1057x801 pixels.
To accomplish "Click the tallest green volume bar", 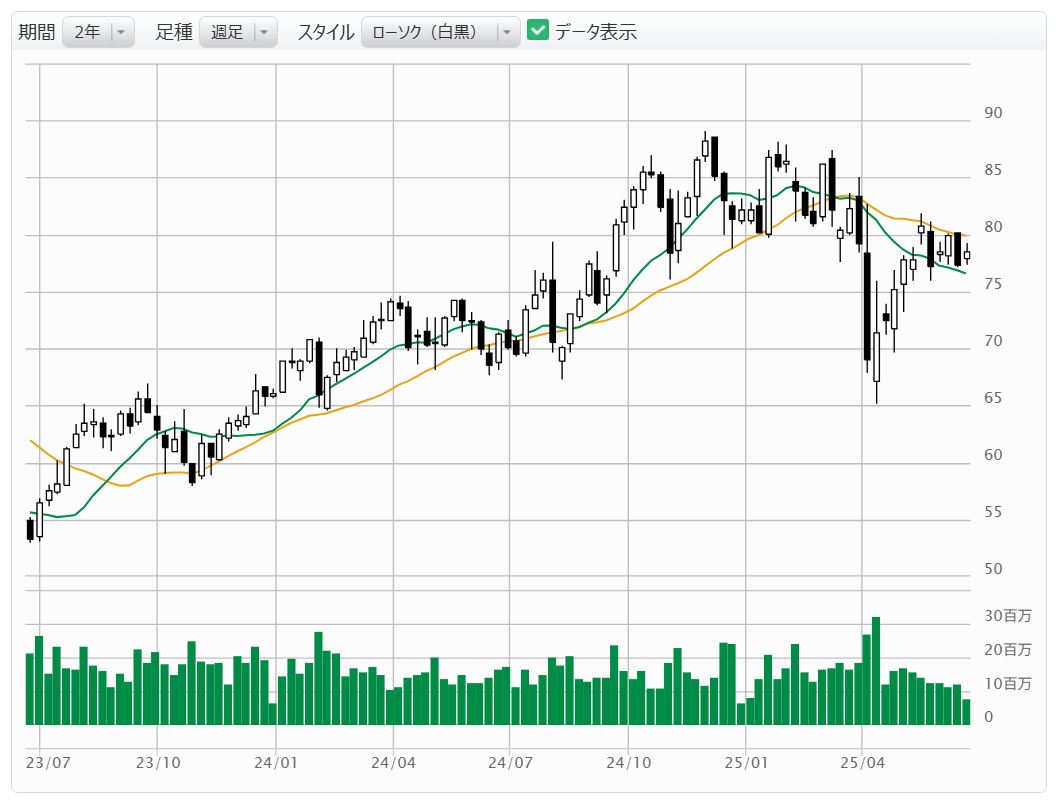I will click(x=876, y=670).
